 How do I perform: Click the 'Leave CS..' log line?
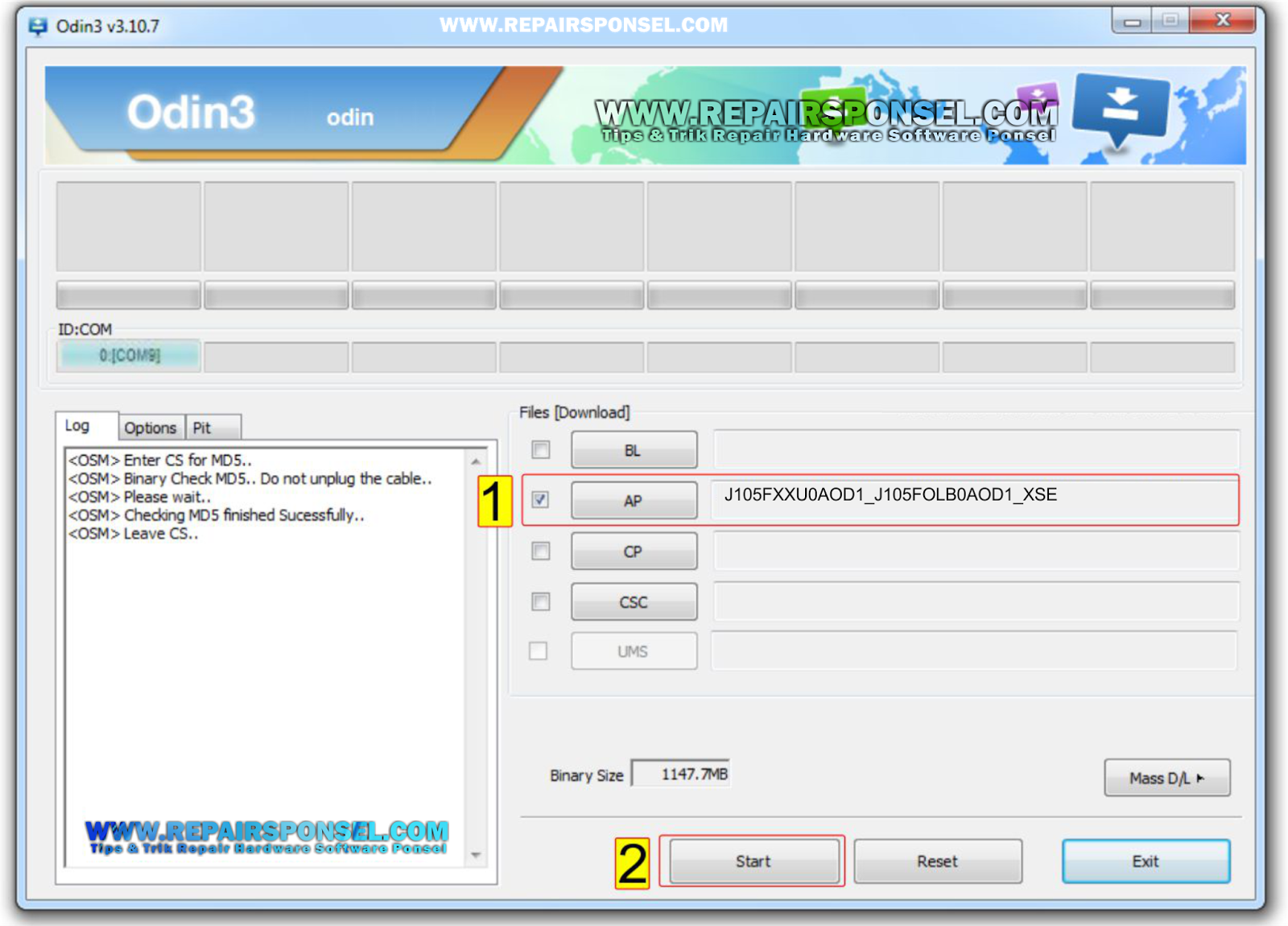click(x=133, y=534)
